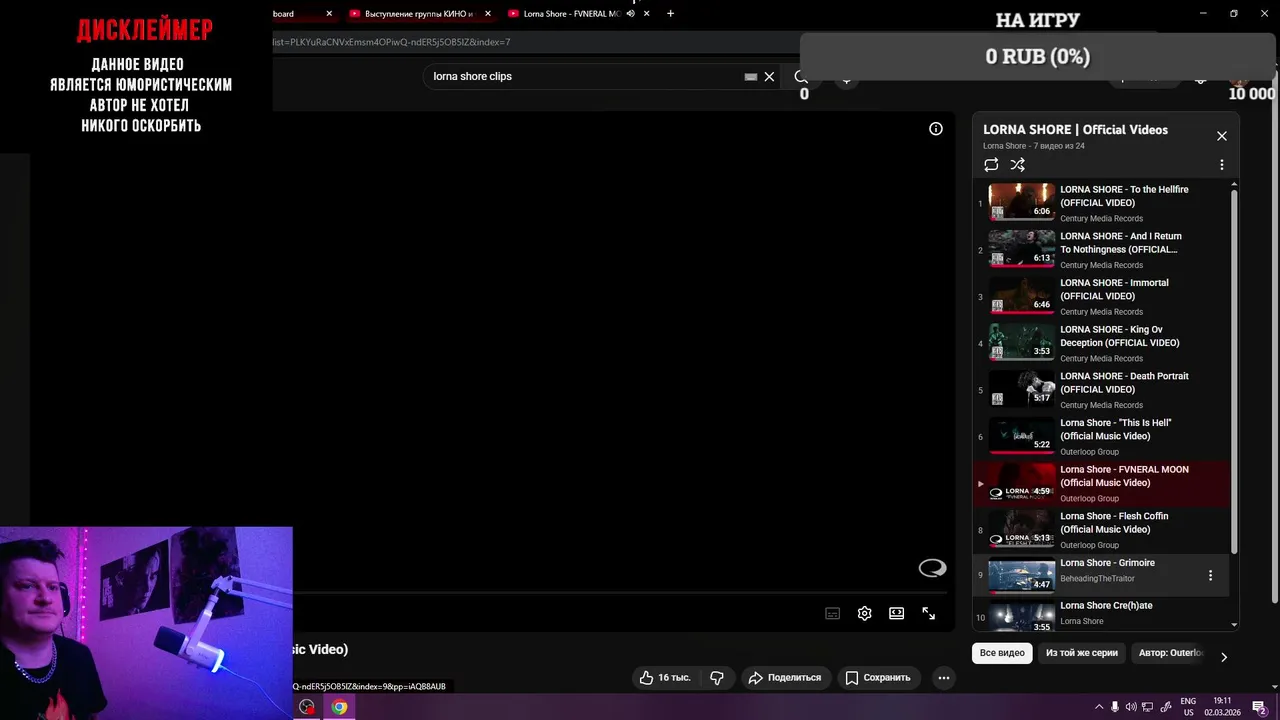Select Lorna Shore Grimoire playlist item

[1102, 576]
